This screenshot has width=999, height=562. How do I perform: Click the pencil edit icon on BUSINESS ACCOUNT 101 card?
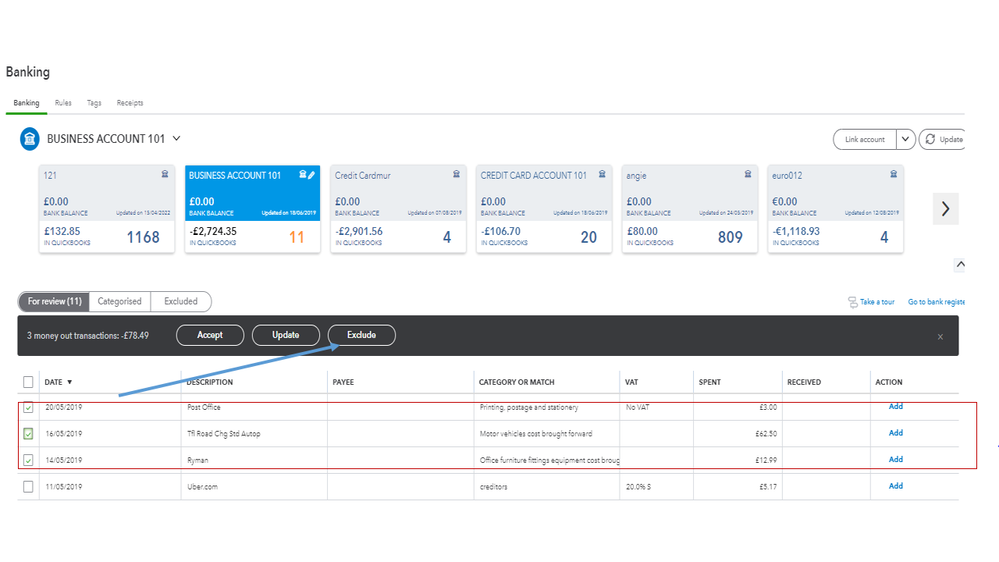[x=312, y=175]
